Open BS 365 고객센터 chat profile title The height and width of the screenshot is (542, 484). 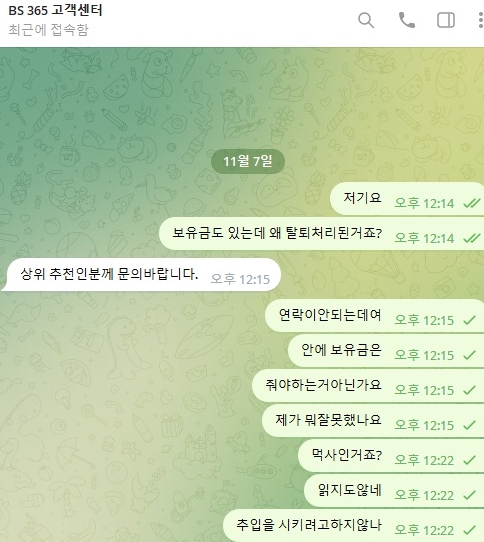[55, 10]
